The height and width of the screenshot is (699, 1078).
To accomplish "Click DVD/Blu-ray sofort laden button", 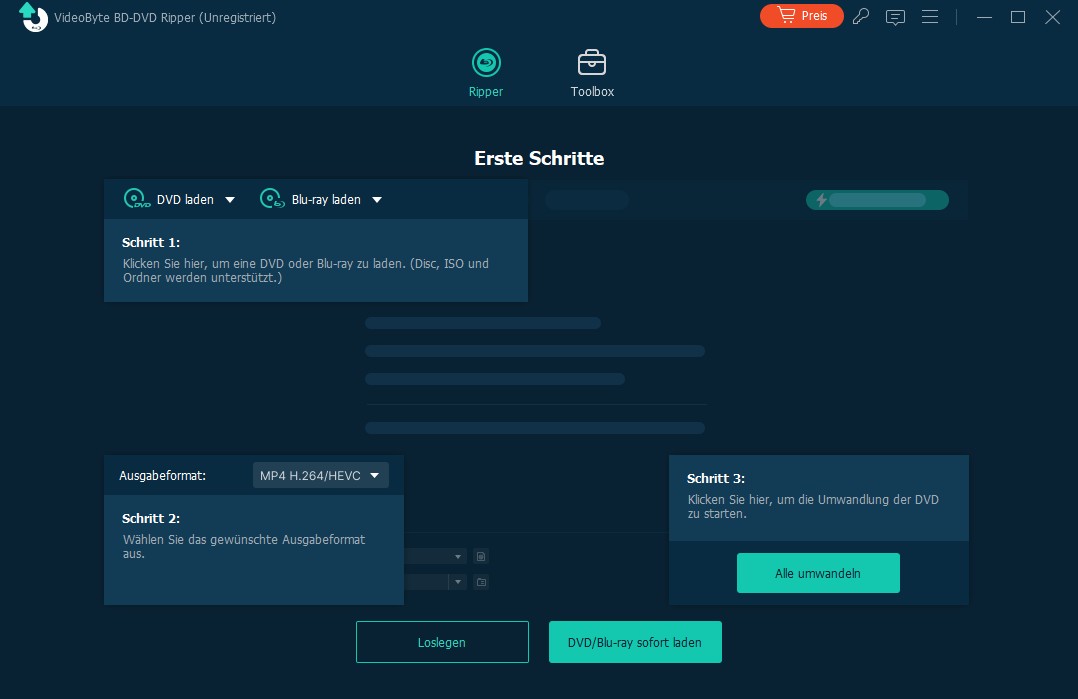I will click(635, 642).
